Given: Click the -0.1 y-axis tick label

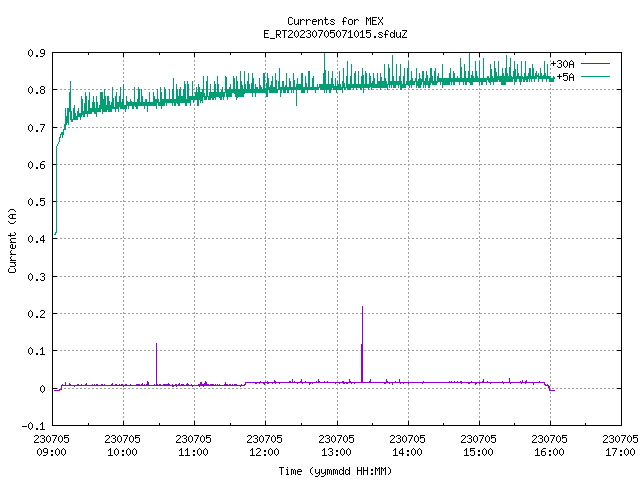Looking at the screenshot, I should tap(33, 426).
